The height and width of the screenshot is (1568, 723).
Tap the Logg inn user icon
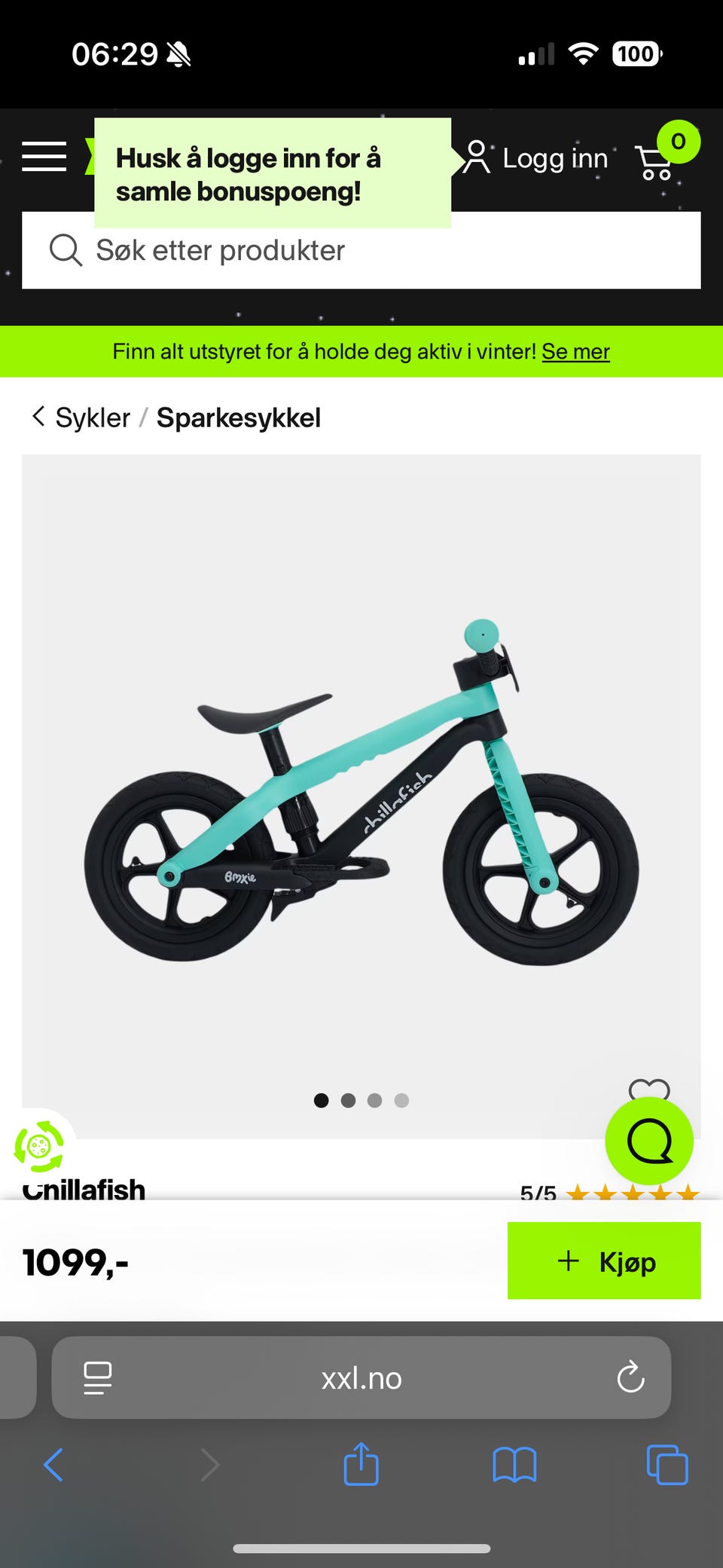tap(476, 157)
